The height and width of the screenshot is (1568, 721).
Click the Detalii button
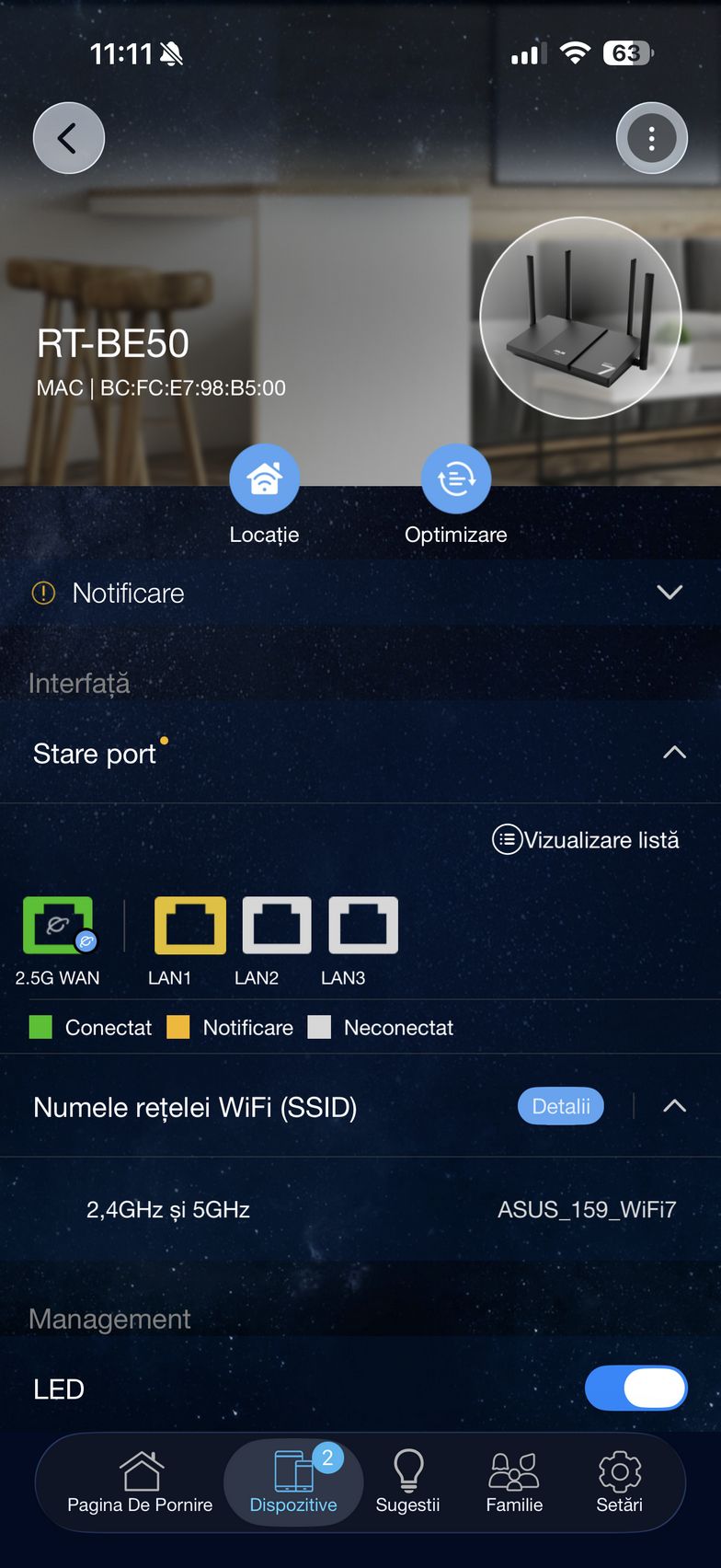point(561,1106)
